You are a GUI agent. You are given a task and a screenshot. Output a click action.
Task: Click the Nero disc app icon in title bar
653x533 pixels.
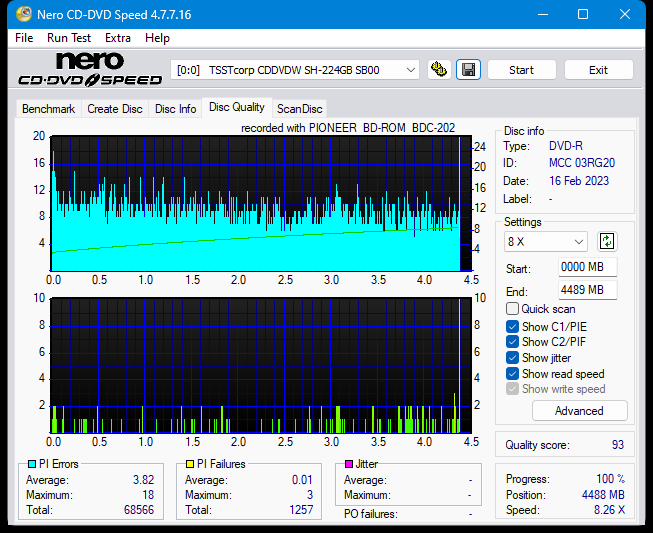coord(24,15)
